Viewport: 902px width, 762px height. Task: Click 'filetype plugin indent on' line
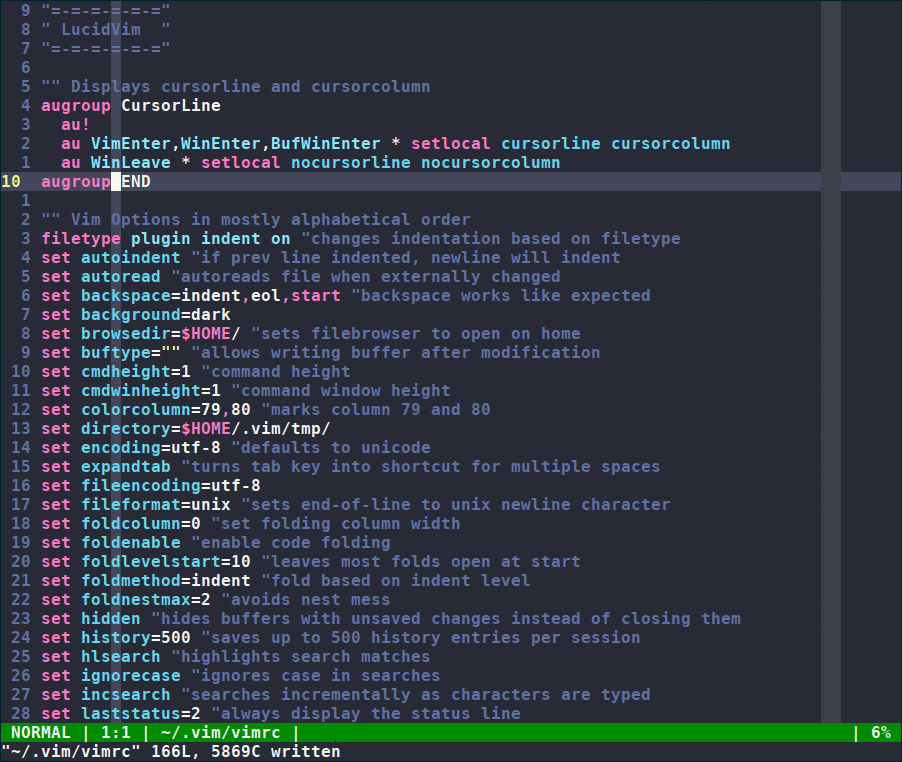click(166, 238)
